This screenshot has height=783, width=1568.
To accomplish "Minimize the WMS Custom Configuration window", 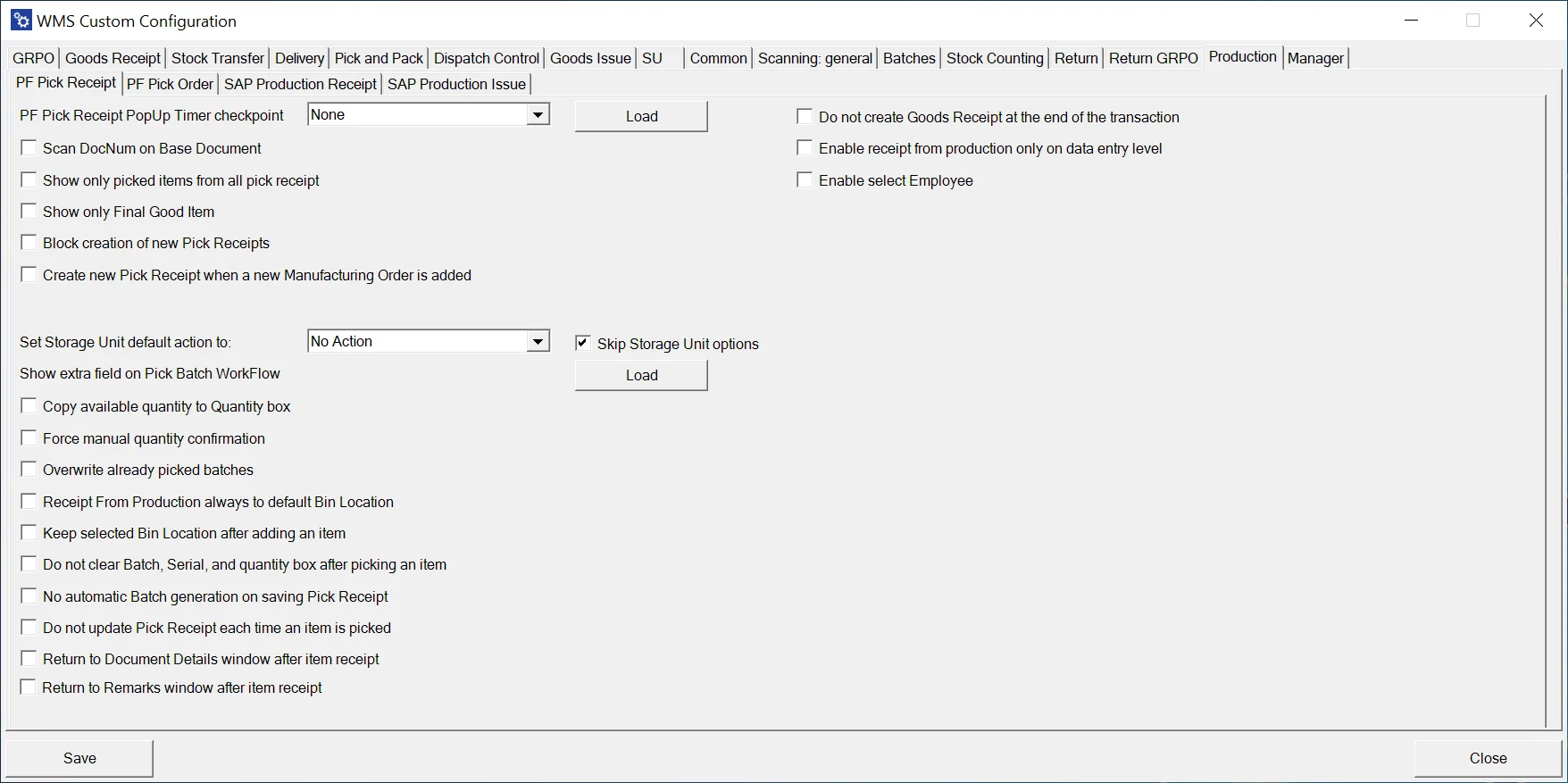I will 1412,21.
